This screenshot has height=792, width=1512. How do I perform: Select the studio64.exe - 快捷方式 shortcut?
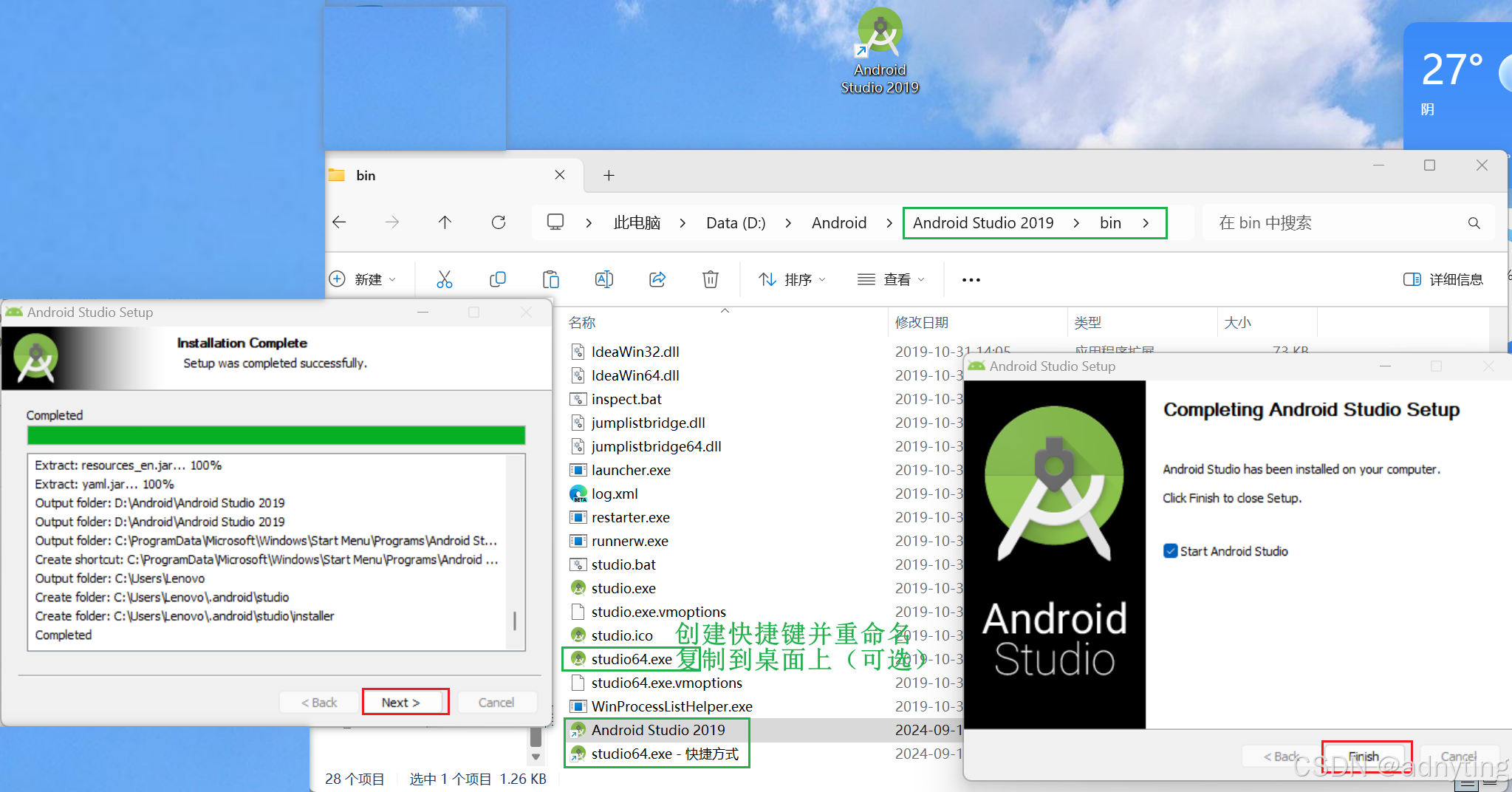(x=665, y=754)
